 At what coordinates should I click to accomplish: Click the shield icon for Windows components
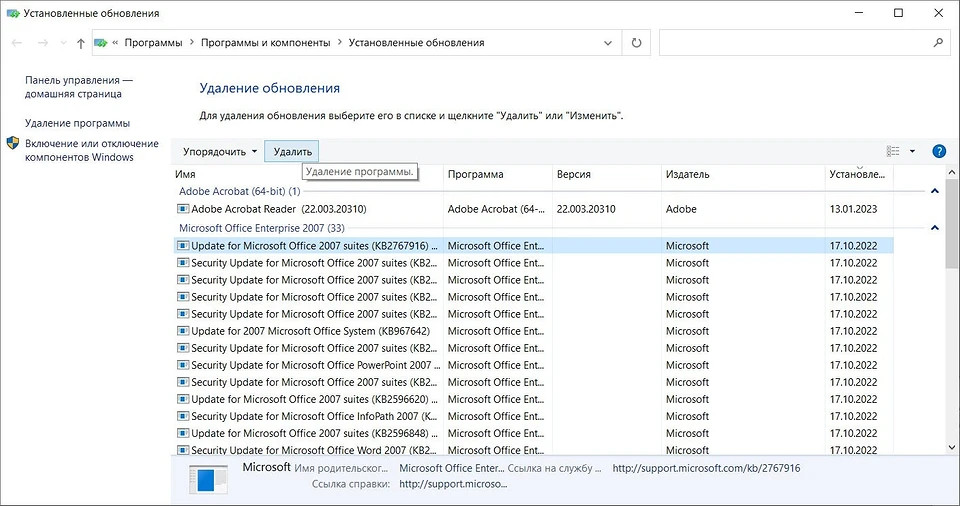tap(13, 144)
